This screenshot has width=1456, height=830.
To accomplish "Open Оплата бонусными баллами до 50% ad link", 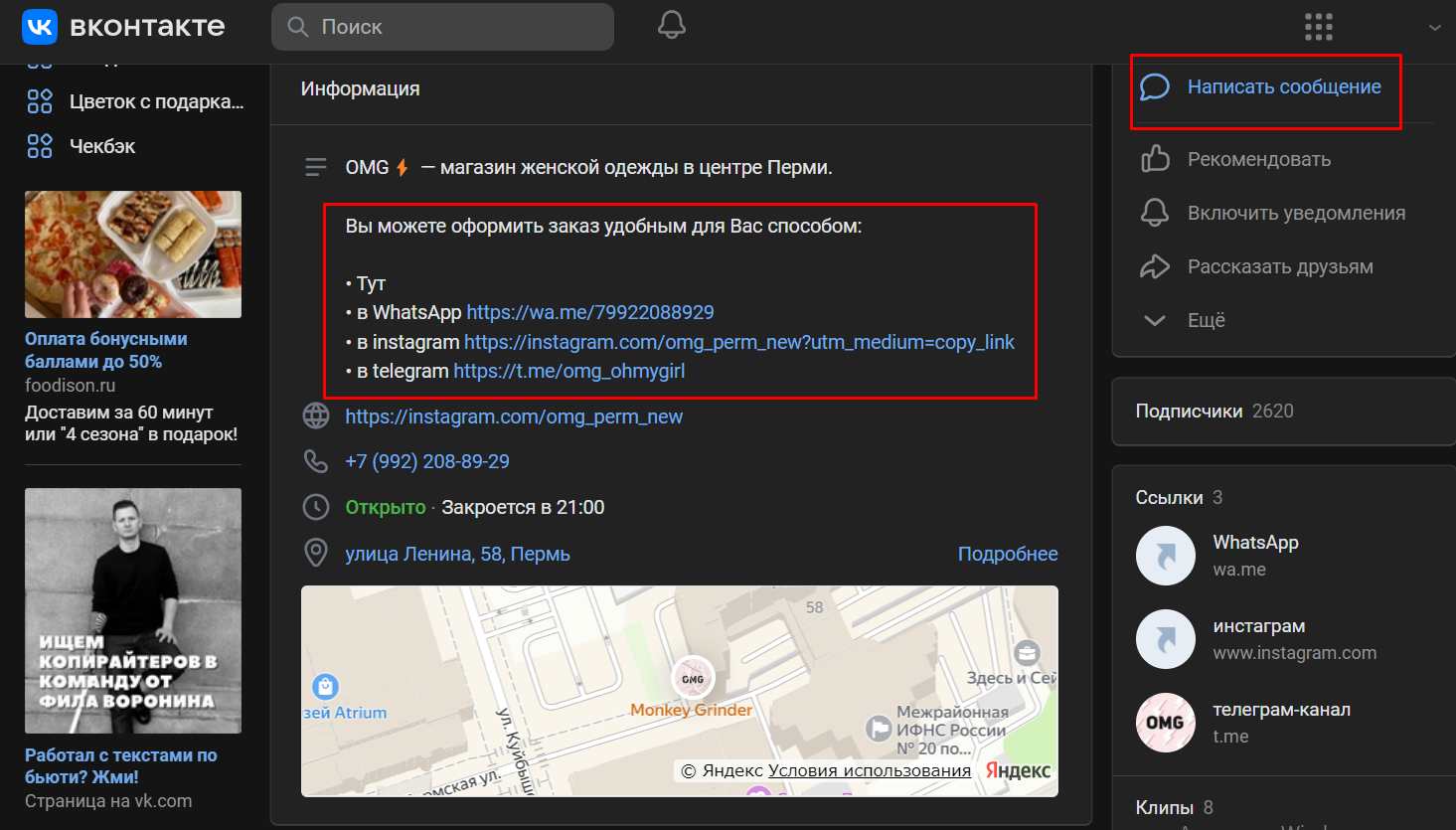I will pyautogui.click(x=106, y=350).
